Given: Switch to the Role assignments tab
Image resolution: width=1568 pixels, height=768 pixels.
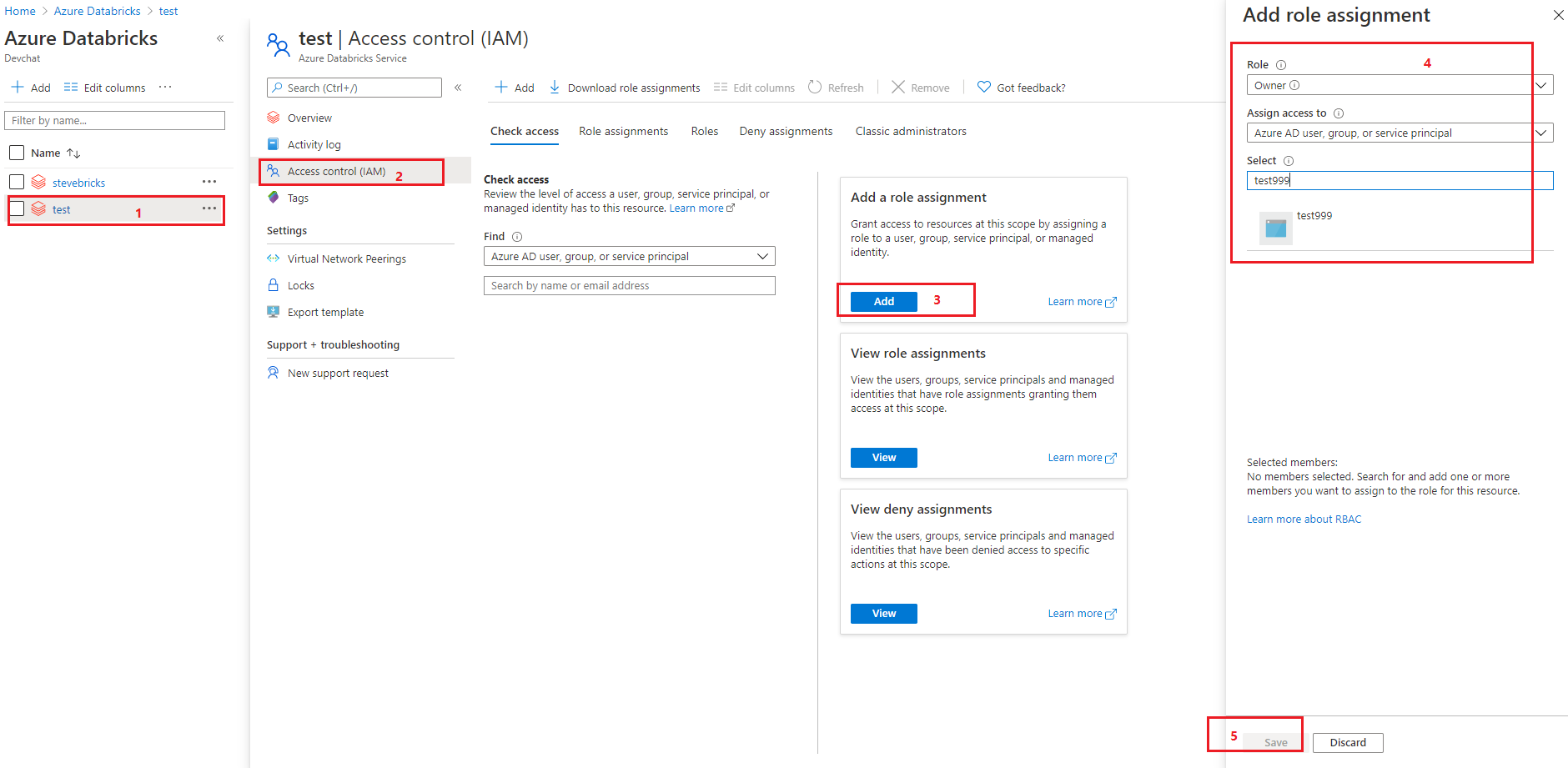Looking at the screenshot, I should pos(624,131).
